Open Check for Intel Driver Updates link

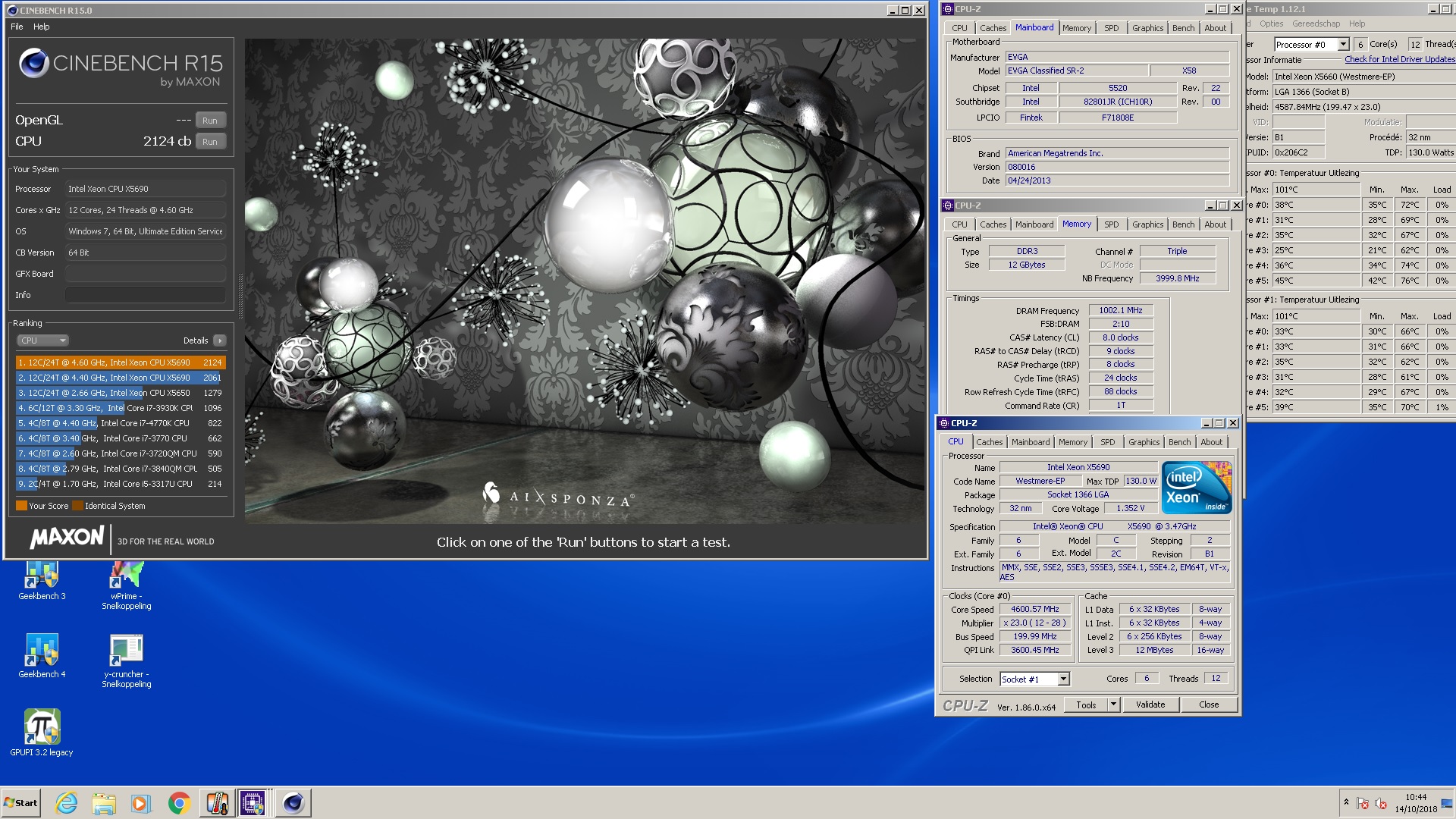click(x=1400, y=59)
